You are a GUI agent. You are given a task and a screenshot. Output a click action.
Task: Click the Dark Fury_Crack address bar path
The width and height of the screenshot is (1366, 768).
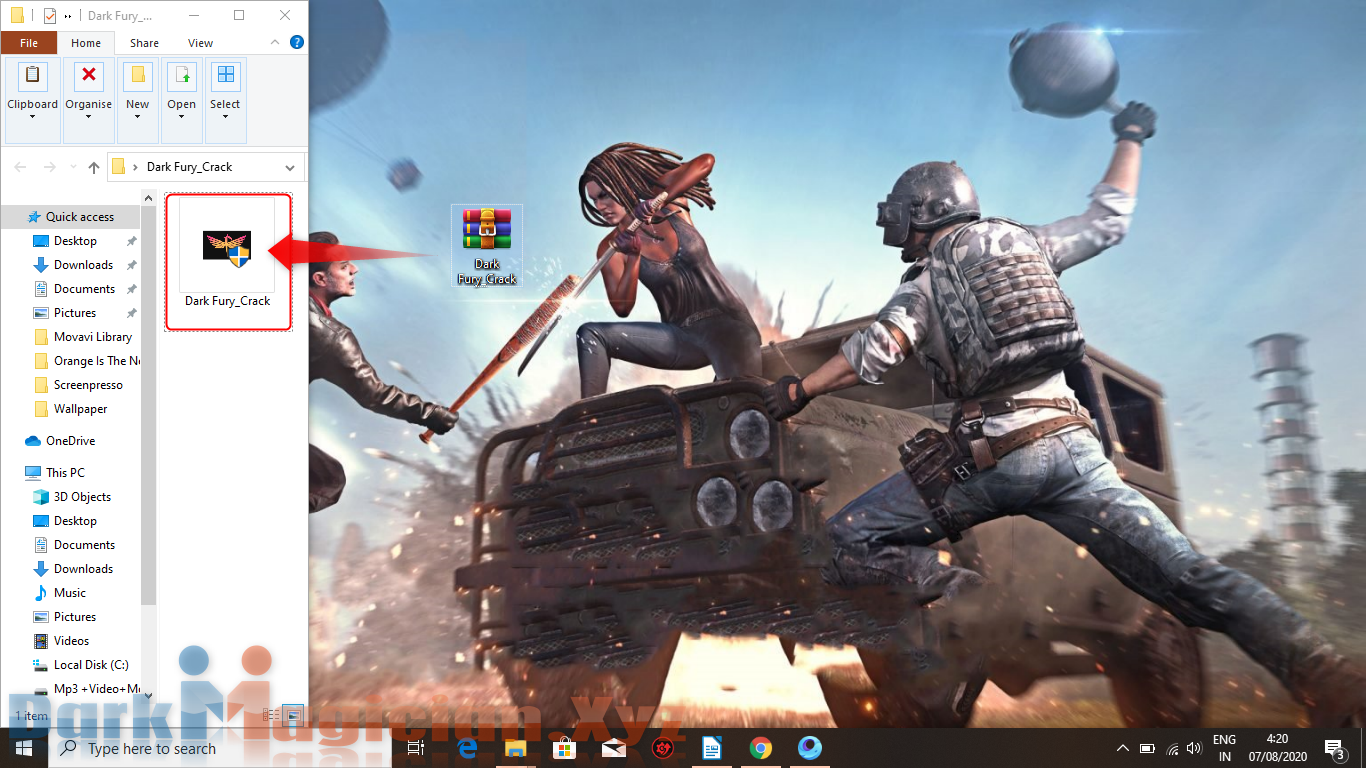[189, 167]
